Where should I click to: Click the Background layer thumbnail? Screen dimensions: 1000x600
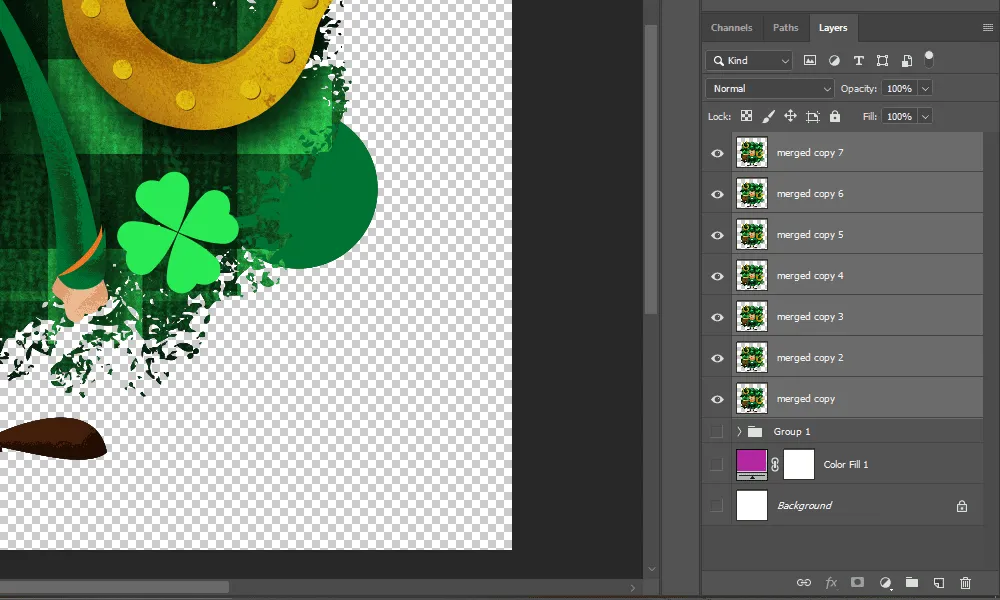point(752,505)
